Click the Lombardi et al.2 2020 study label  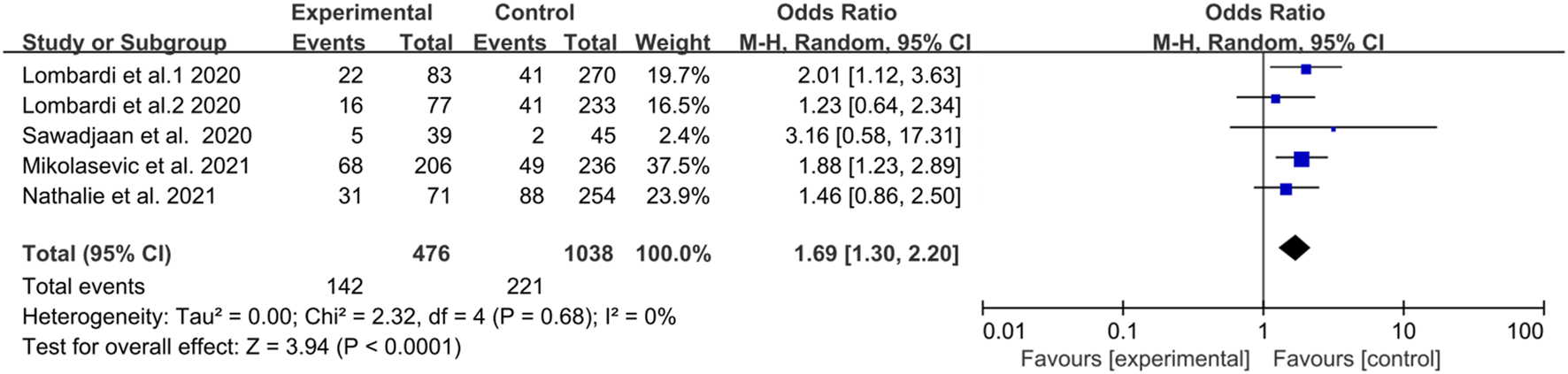point(131,105)
